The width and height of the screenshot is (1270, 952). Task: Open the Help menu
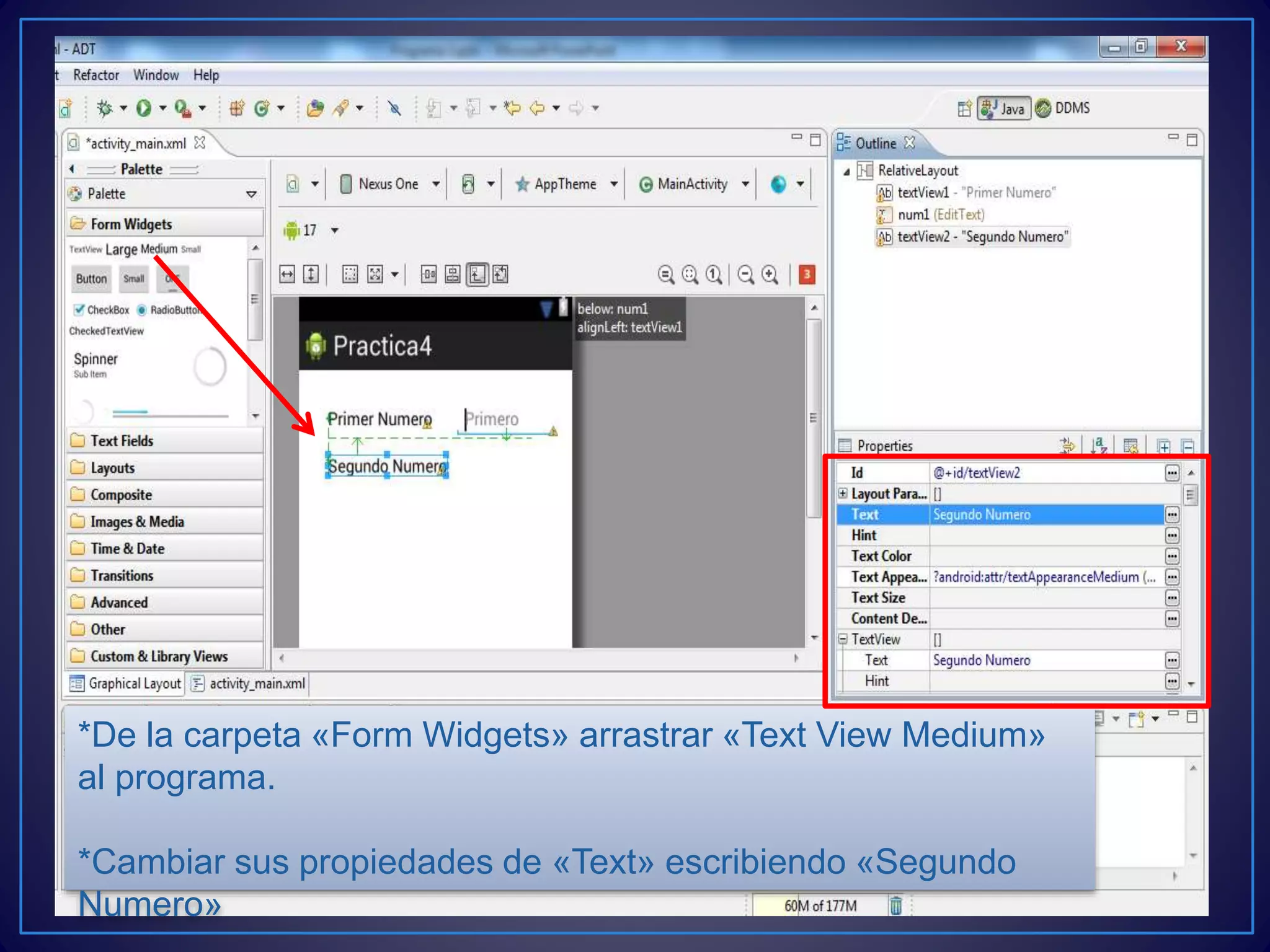pyautogui.click(x=206, y=75)
